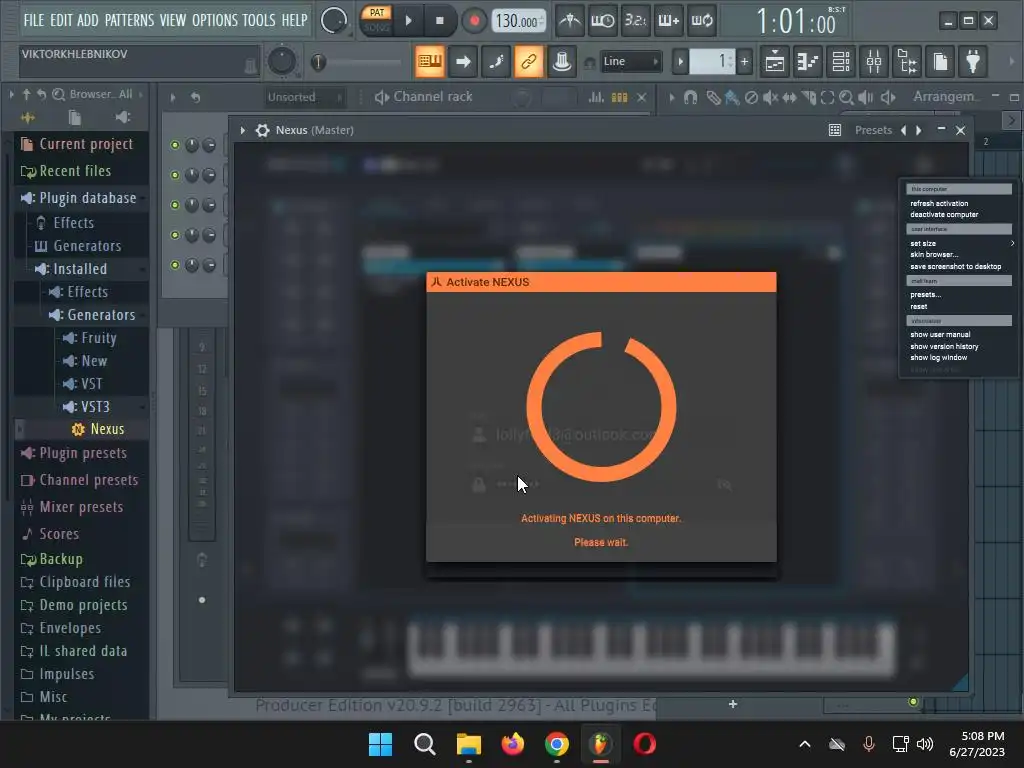1024x768 pixels.
Task: Open the Mixer view icon
Action: tap(874, 61)
